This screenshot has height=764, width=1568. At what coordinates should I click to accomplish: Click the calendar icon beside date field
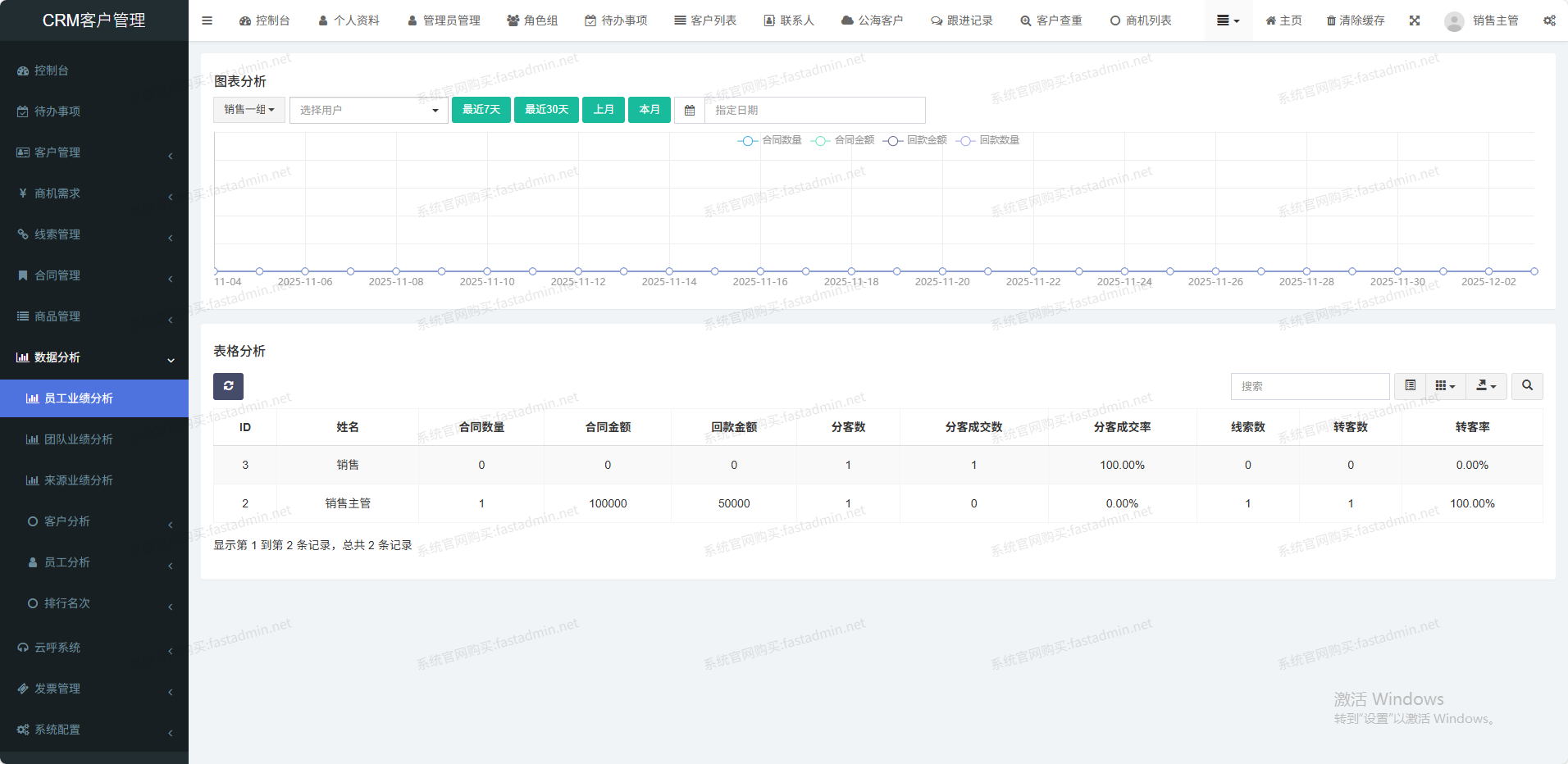point(690,110)
